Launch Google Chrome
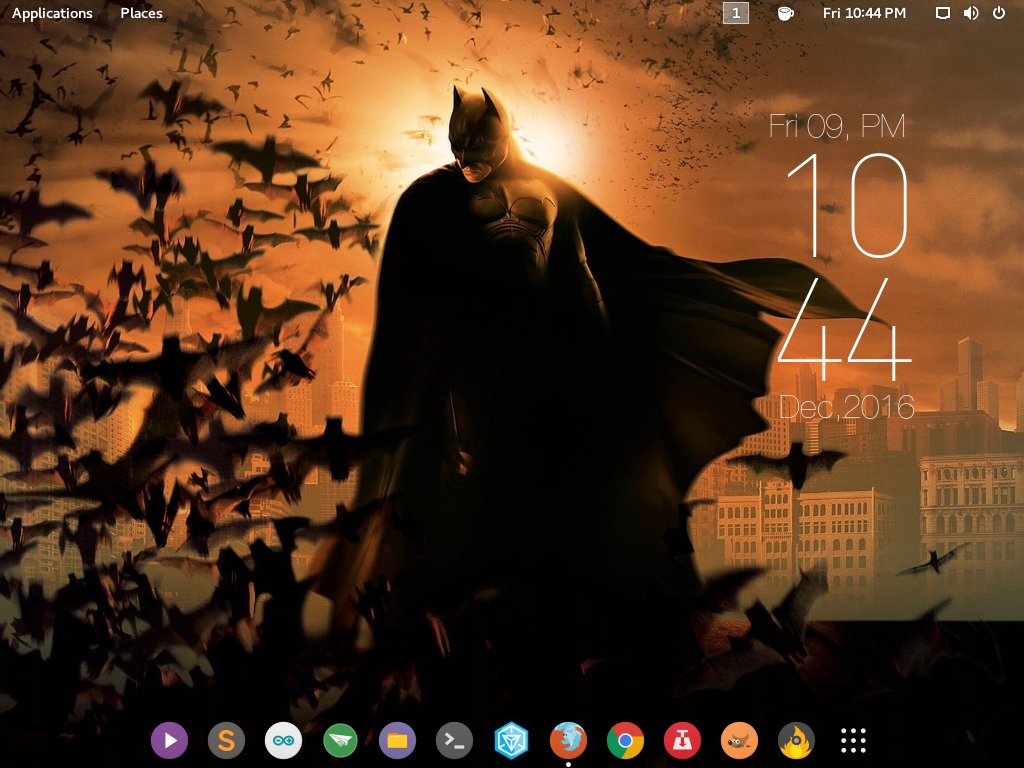This screenshot has width=1024, height=768. coord(625,740)
